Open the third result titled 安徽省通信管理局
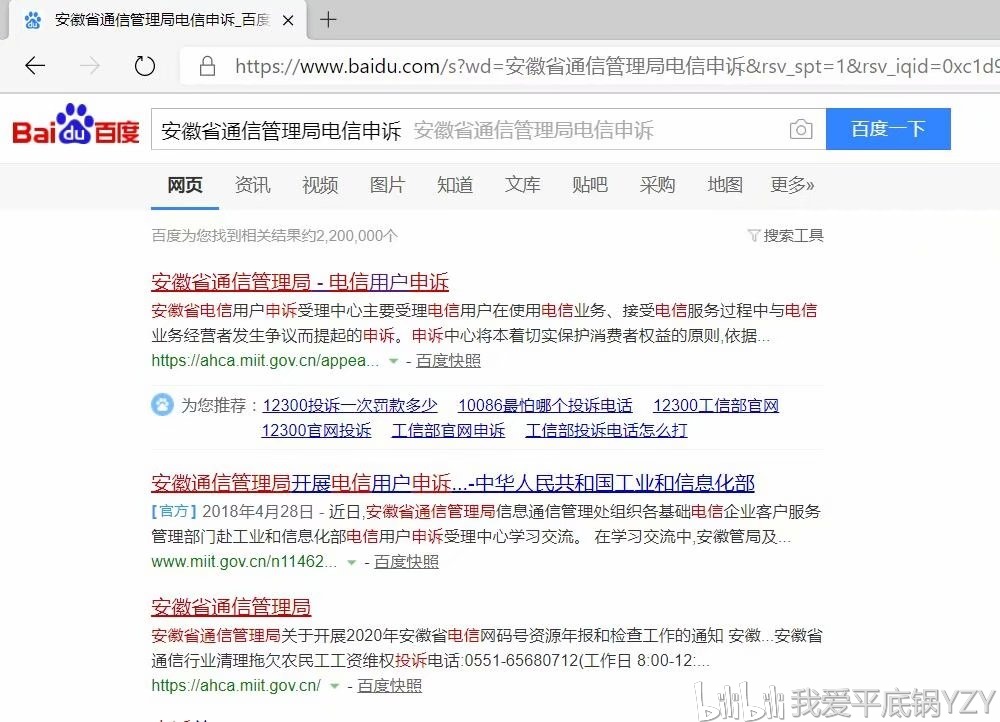This screenshot has width=1000, height=722. [x=231, y=607]
